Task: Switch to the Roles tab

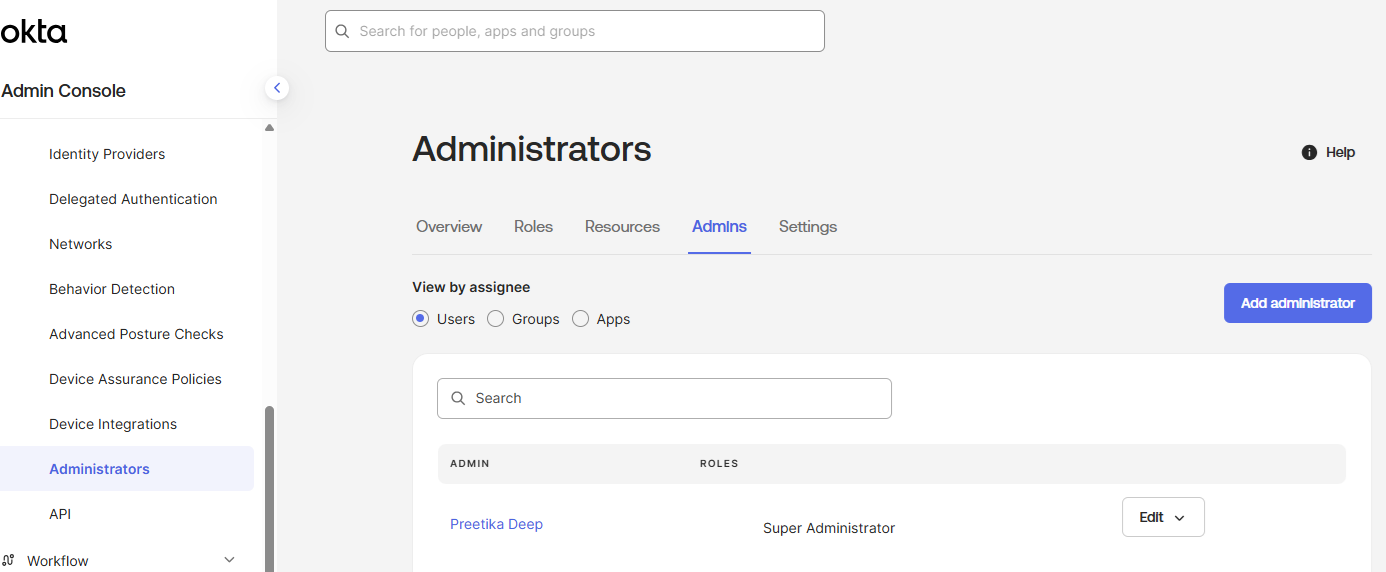Action: click(x=533, y=227)
